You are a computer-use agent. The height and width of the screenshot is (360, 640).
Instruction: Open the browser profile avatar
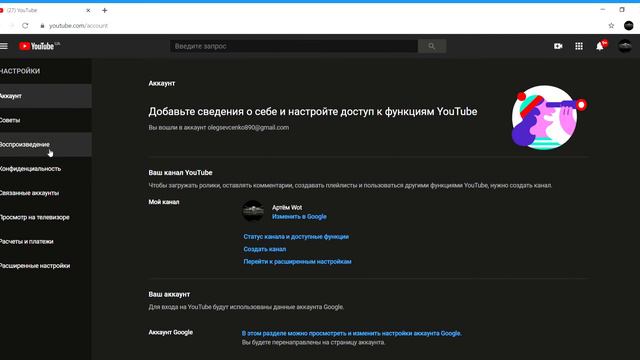(x=629, y=25)
